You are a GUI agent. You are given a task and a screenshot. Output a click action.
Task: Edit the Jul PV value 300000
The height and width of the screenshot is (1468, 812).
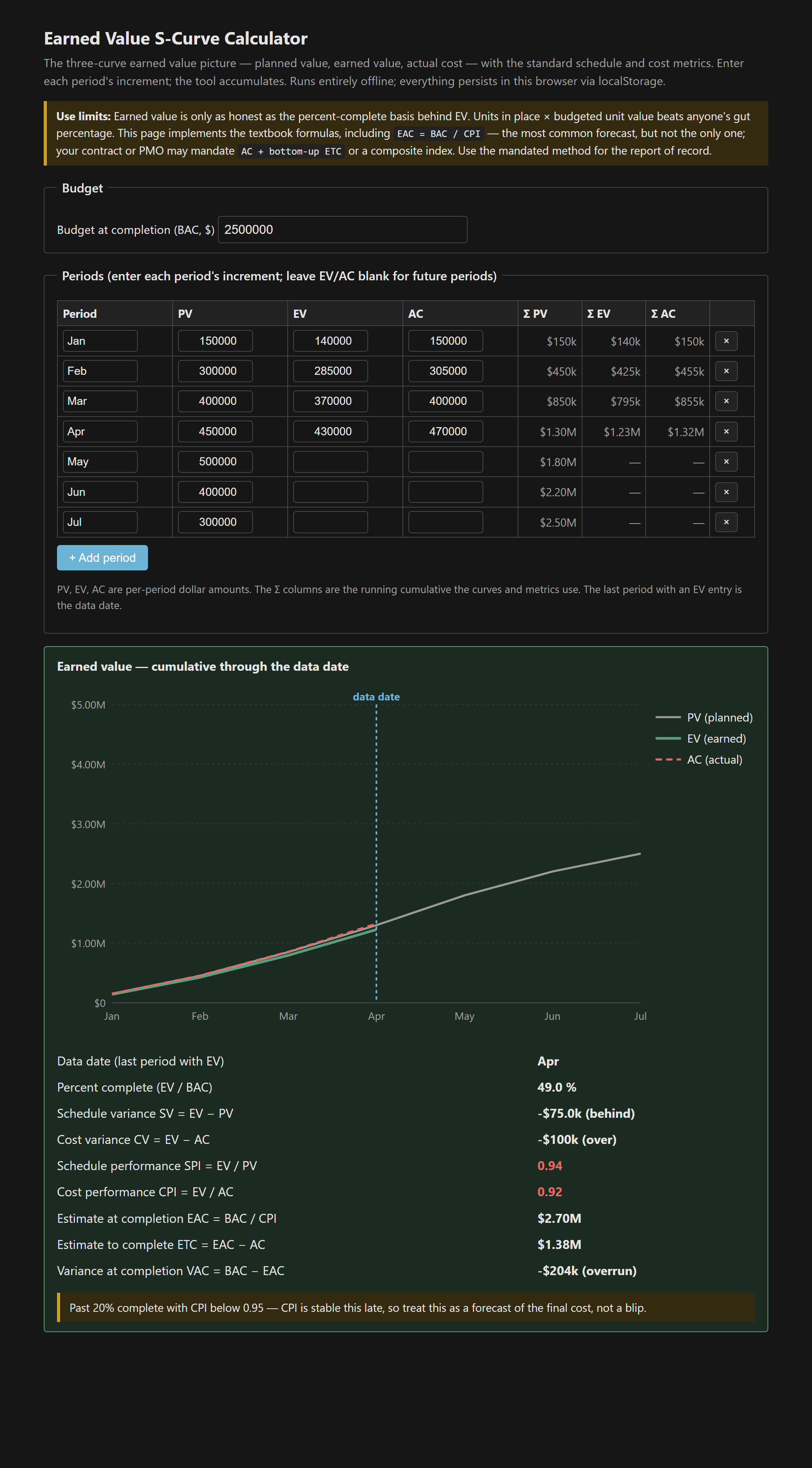[215, 522]
